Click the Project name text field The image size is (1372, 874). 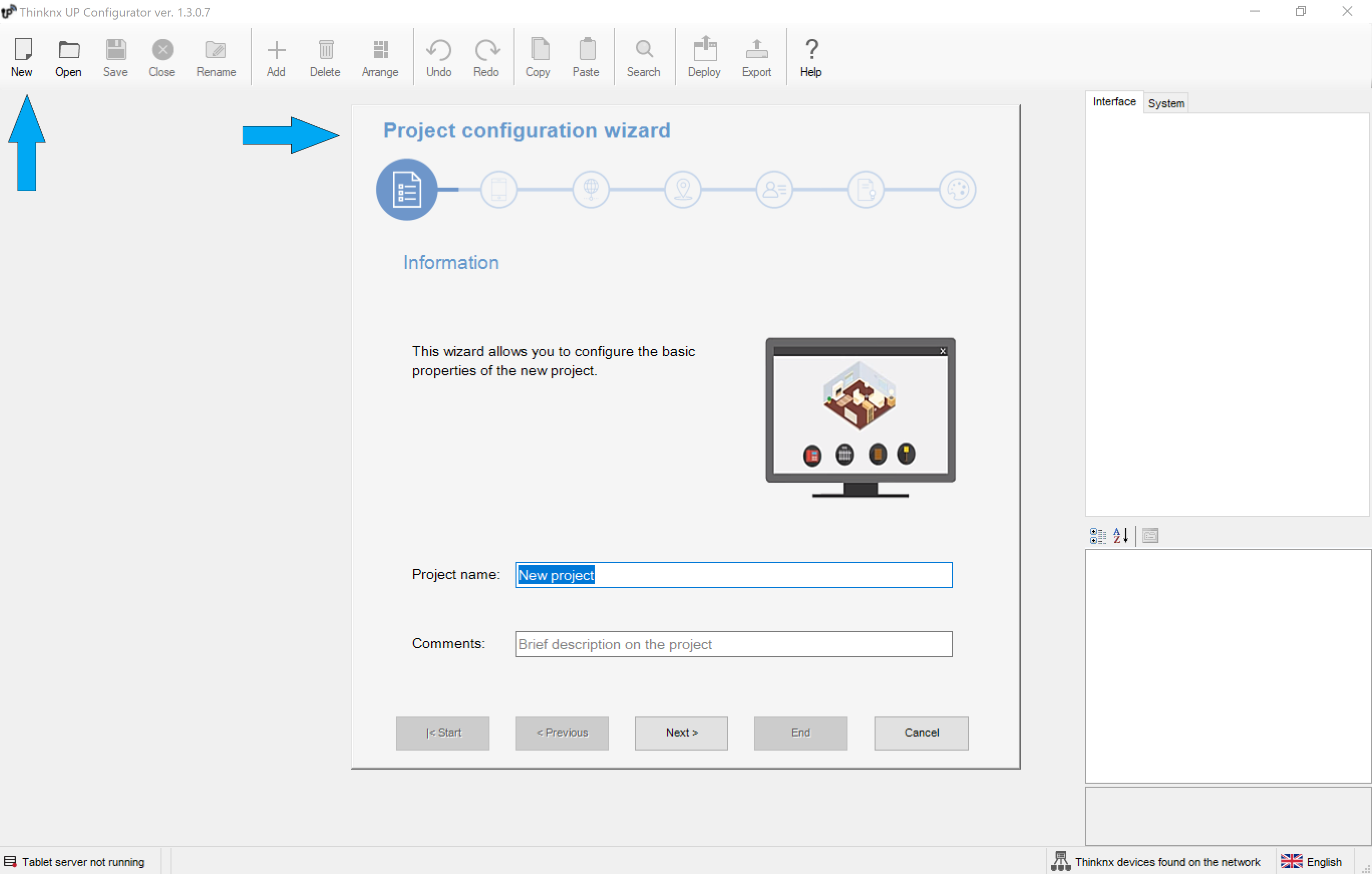(x=733, y=574)
